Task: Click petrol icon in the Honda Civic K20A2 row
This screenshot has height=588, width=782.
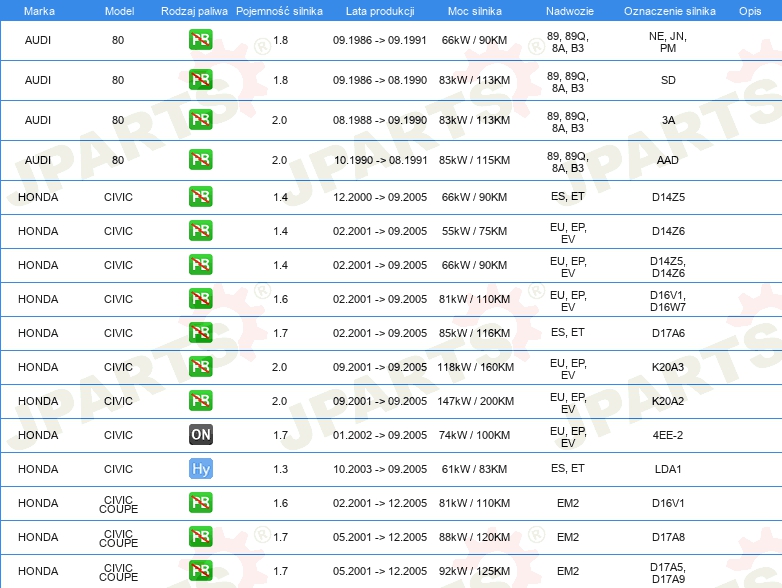Action: (x=201, y=400)
